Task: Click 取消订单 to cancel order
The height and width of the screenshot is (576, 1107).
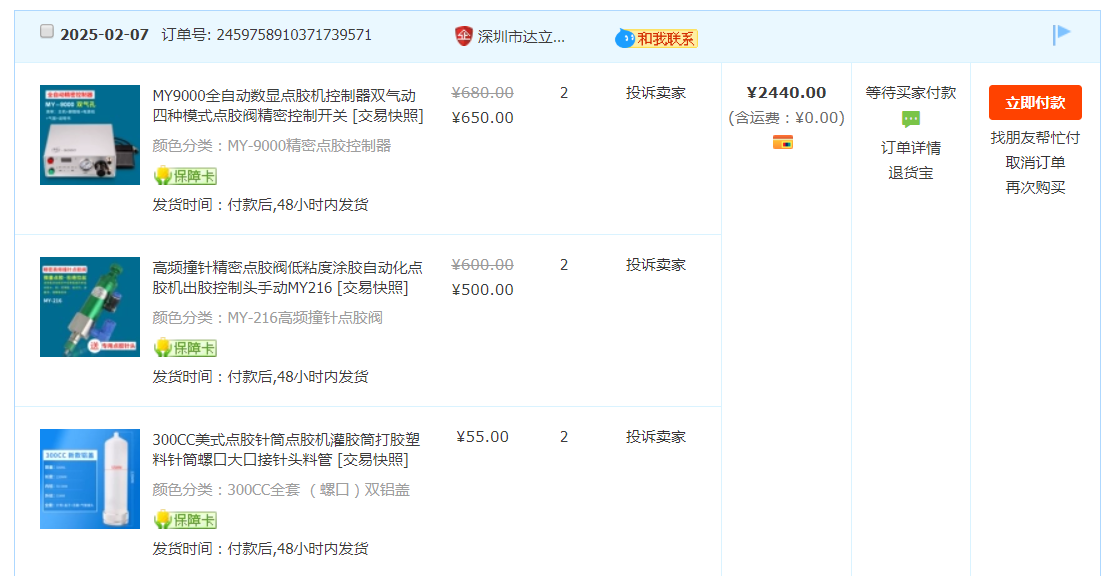Action: click(x=1035, y=162)
